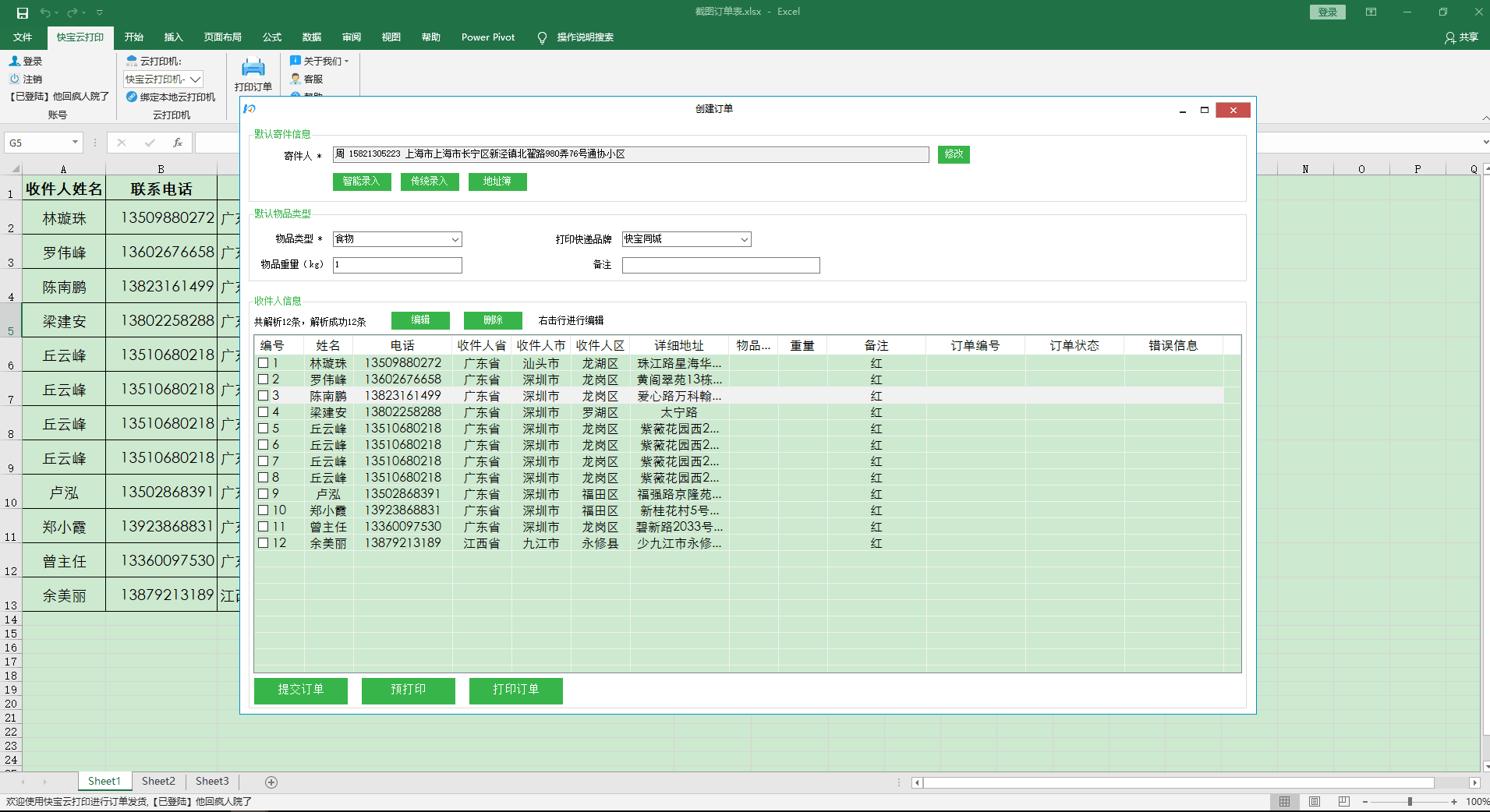
Task: Switch to Sheet2 tab
Action: click(158, 782)
